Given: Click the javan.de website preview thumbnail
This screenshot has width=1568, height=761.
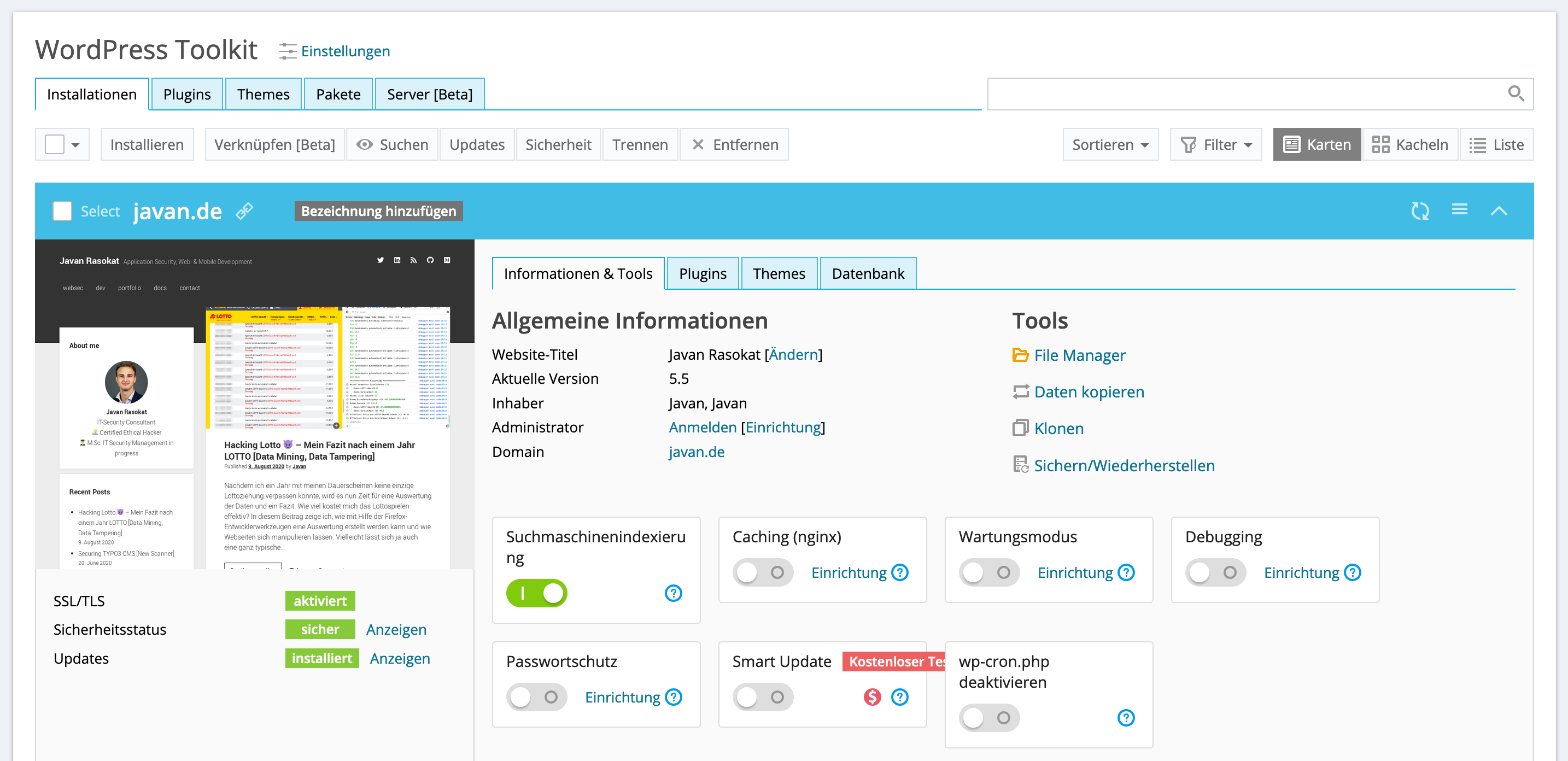Looking at the screenshot, I should 254,404.
